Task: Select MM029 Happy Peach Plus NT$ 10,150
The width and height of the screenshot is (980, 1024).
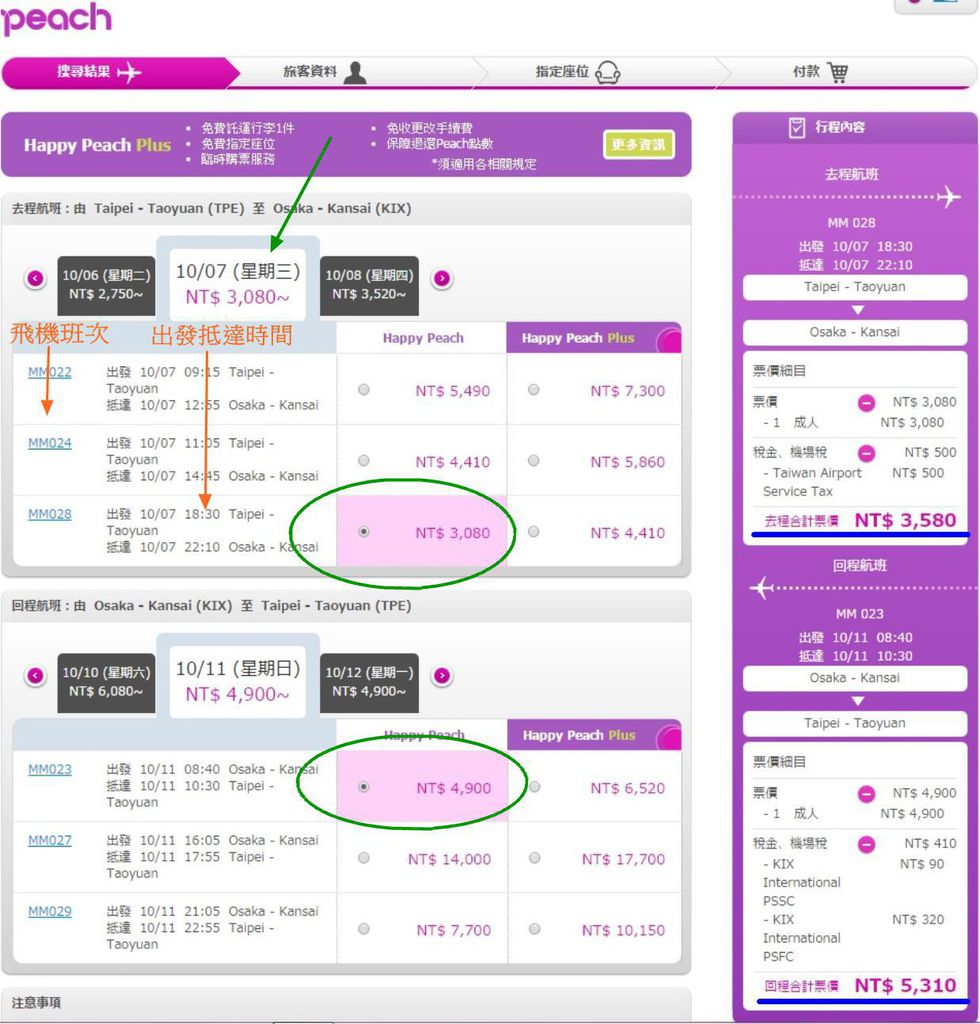Action: click(535, 929)
